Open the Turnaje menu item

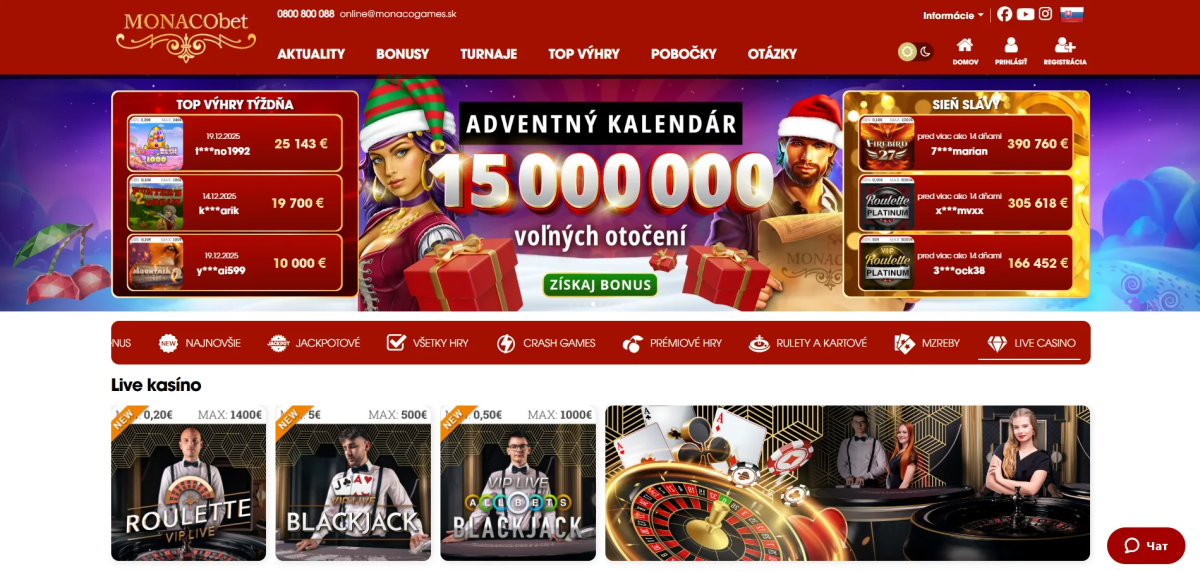pyautogui.click(x=488, y=54)
